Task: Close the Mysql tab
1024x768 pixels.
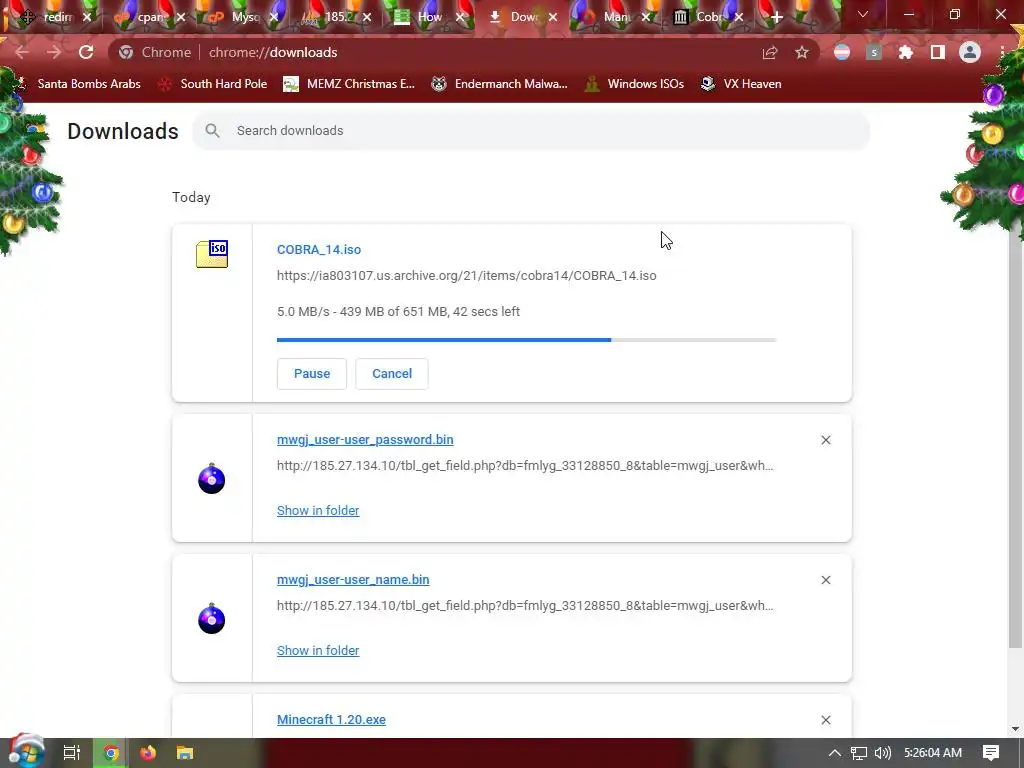Action: click(x=274, y=18)
